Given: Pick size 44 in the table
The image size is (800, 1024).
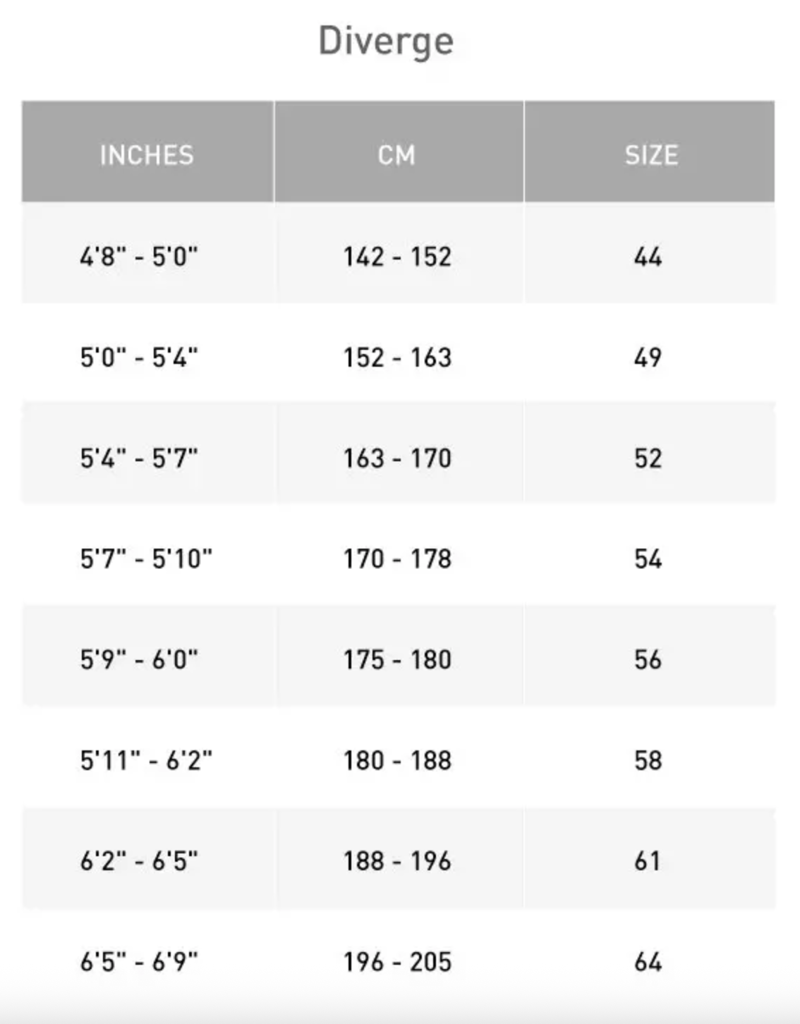Looking at the screenshot, I should 648,257.
